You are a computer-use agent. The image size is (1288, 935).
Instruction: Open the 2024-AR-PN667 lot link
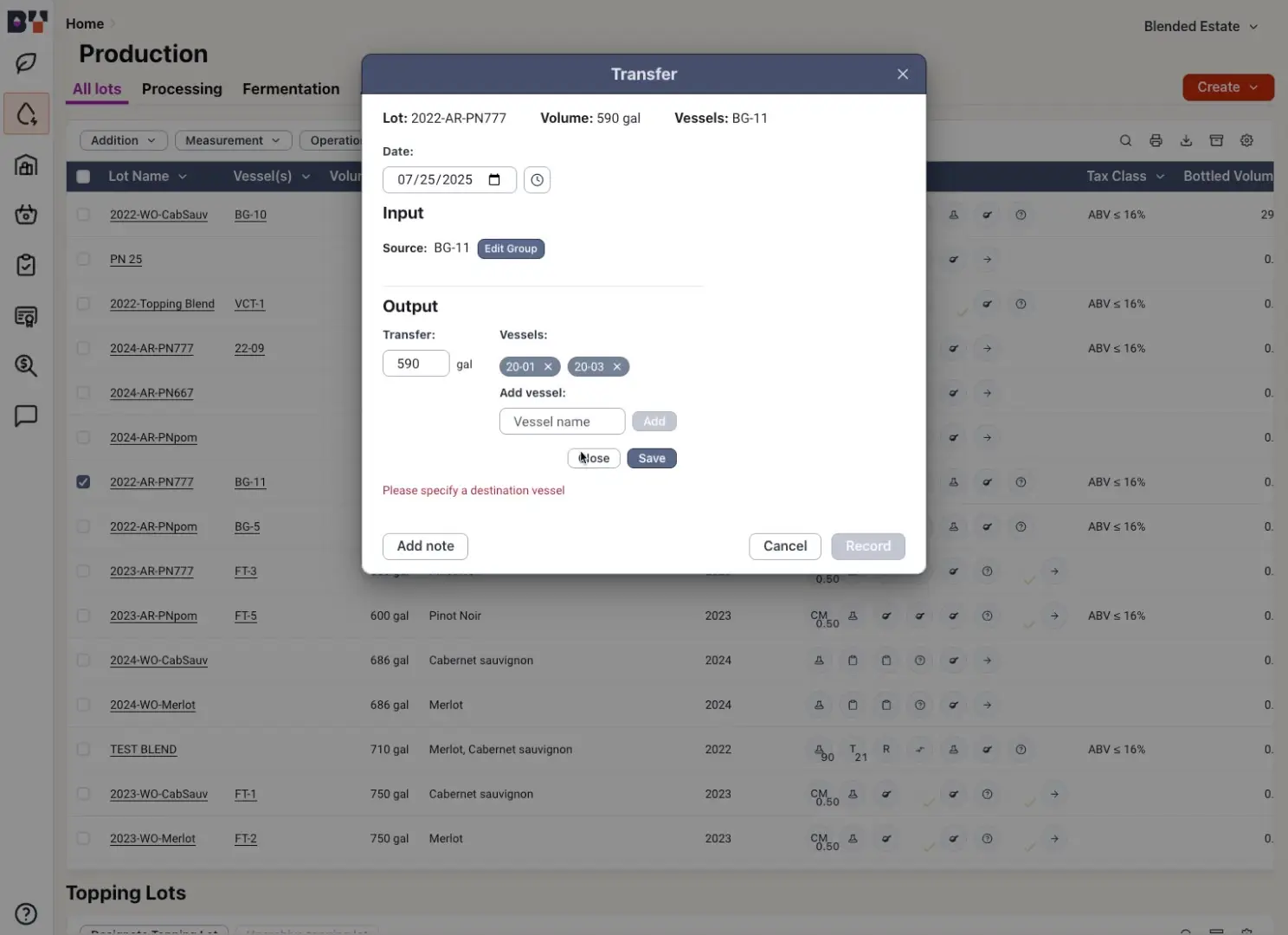pyautogui.click(x=151, y=393)
